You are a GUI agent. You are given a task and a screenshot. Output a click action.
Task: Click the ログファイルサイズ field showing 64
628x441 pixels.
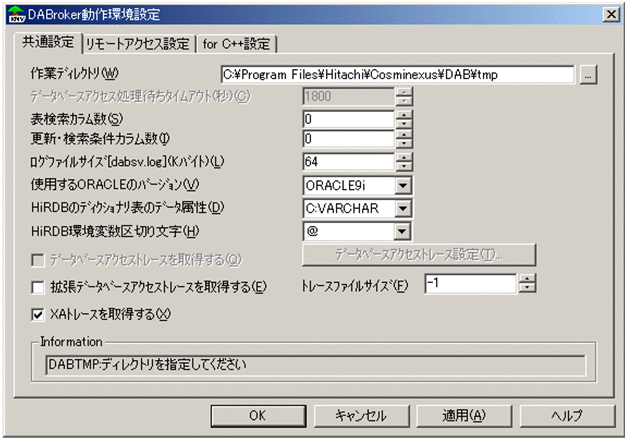(348, 161)
